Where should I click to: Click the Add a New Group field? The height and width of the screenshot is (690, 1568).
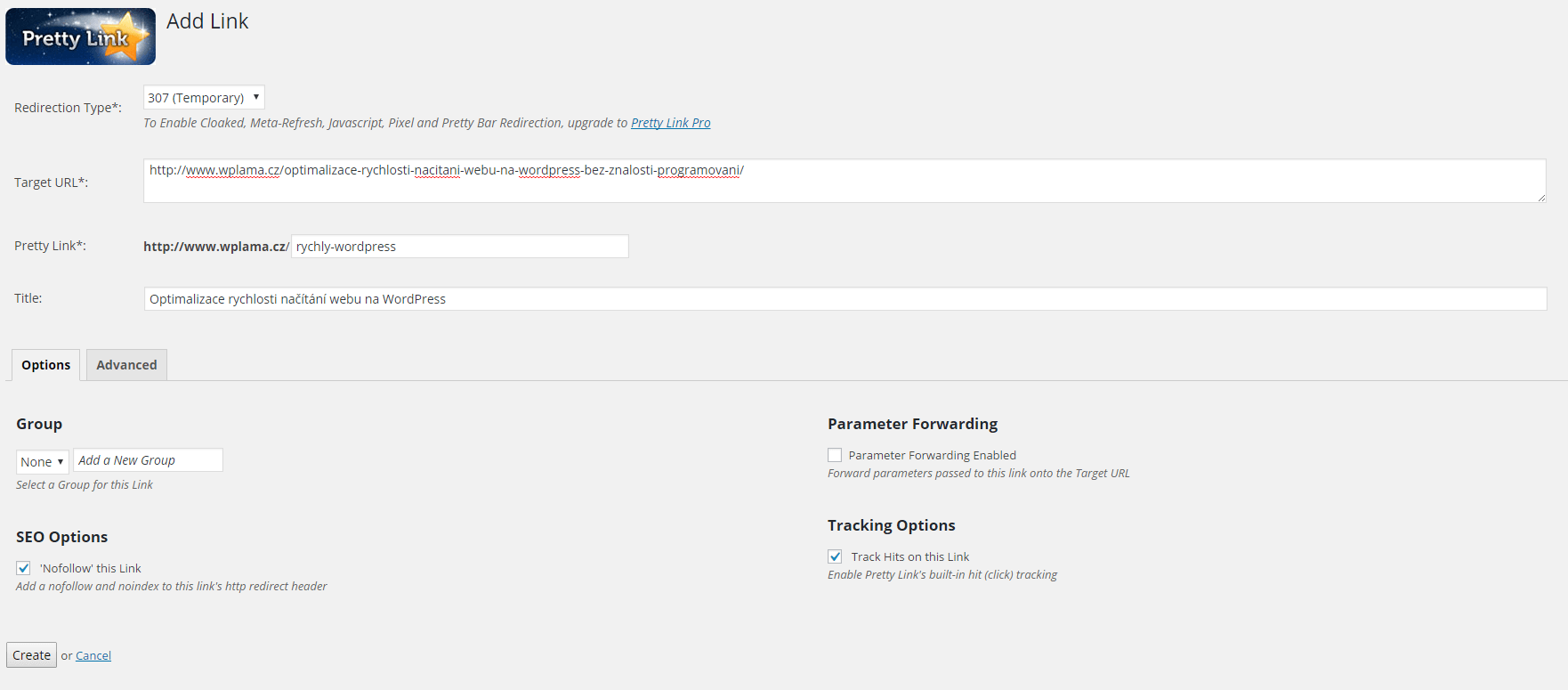click(x=148, y=460)
